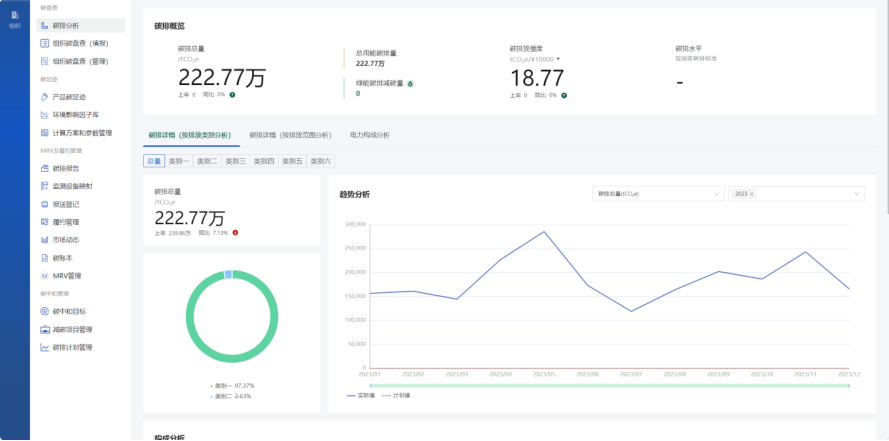Toggle the 计划值 legend series
889x441 pixels.
(x=394, y=395)
